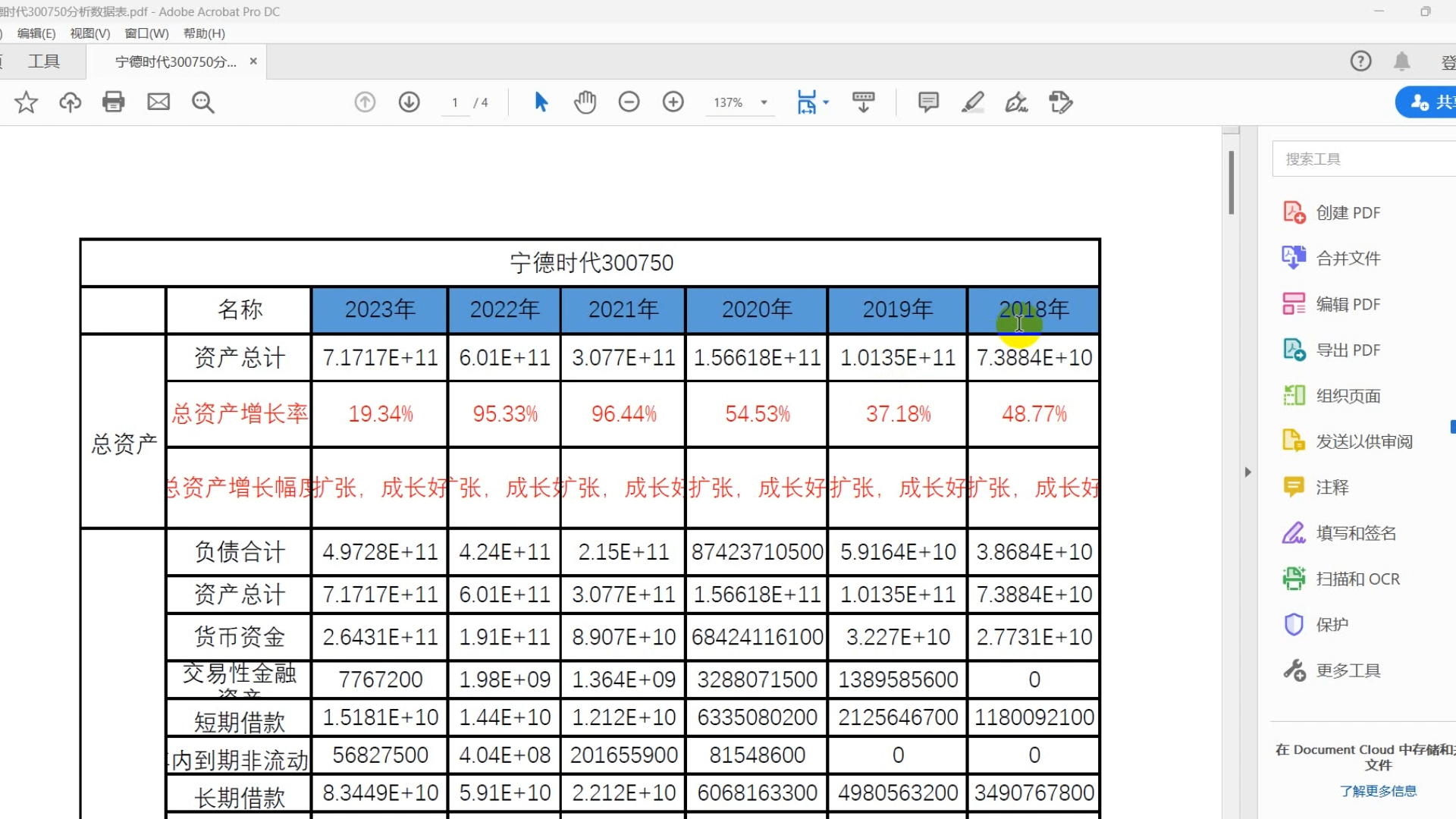The height and width of the screenshot is (819, 1456).
Task: Zoom in with the plus icon
Action: 673,102
